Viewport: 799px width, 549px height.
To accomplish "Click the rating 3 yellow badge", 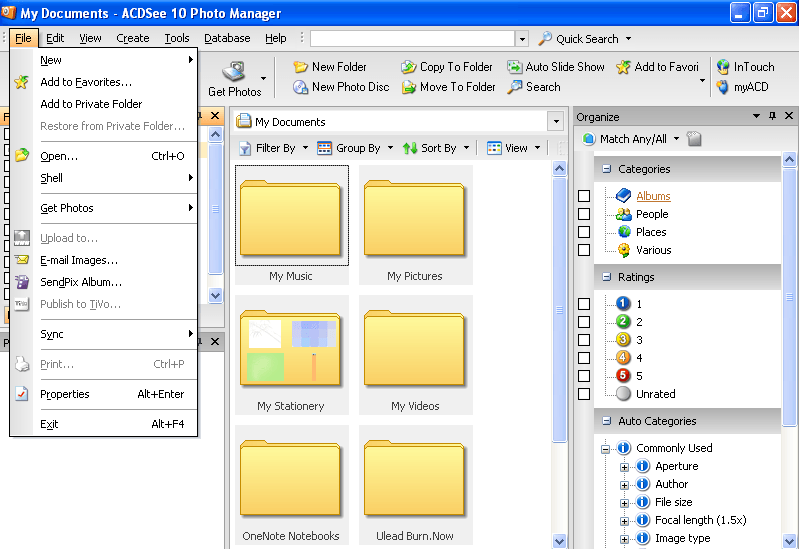I will click(623, 339).
